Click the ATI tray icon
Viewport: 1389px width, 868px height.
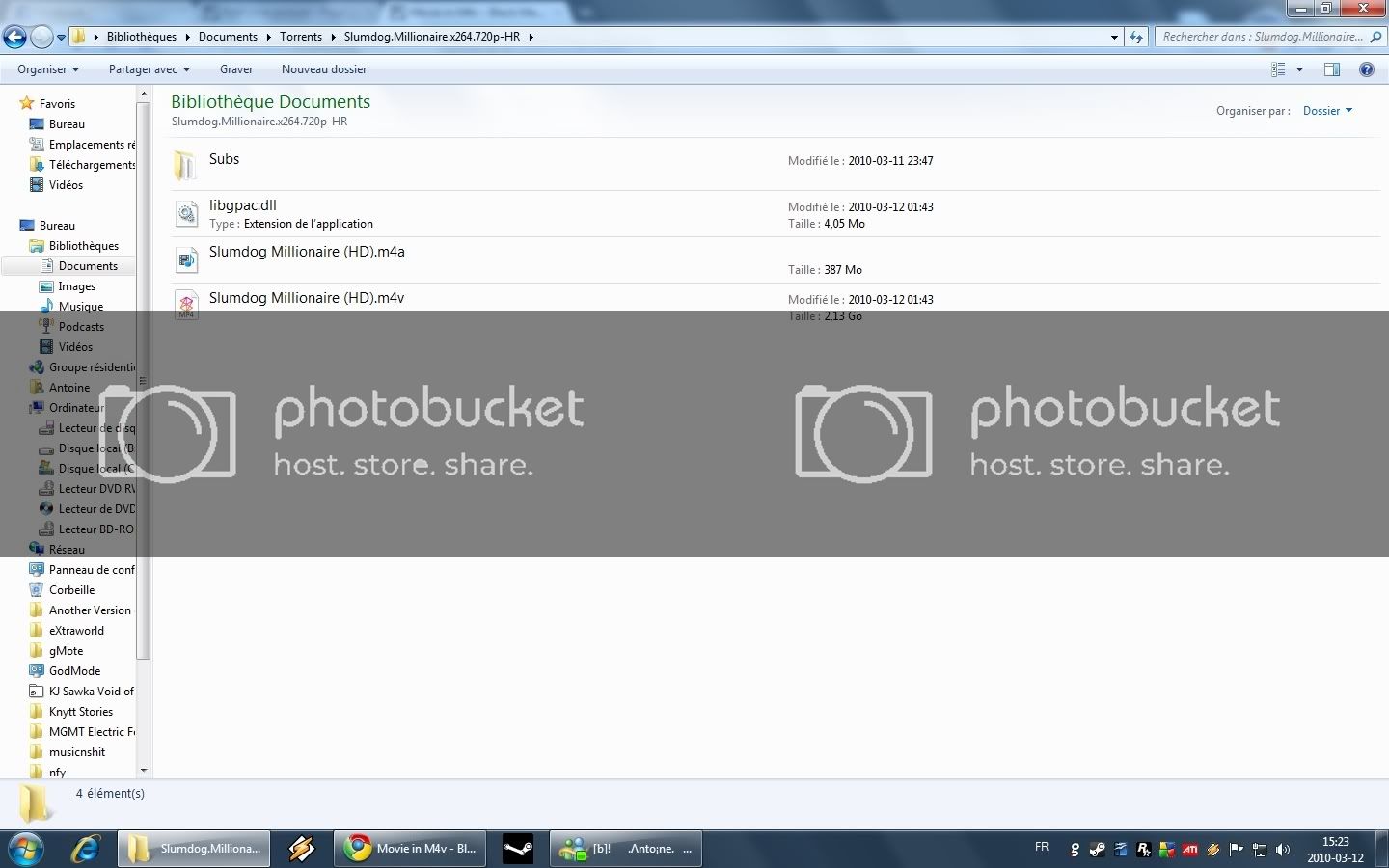tap(1190, 850)
